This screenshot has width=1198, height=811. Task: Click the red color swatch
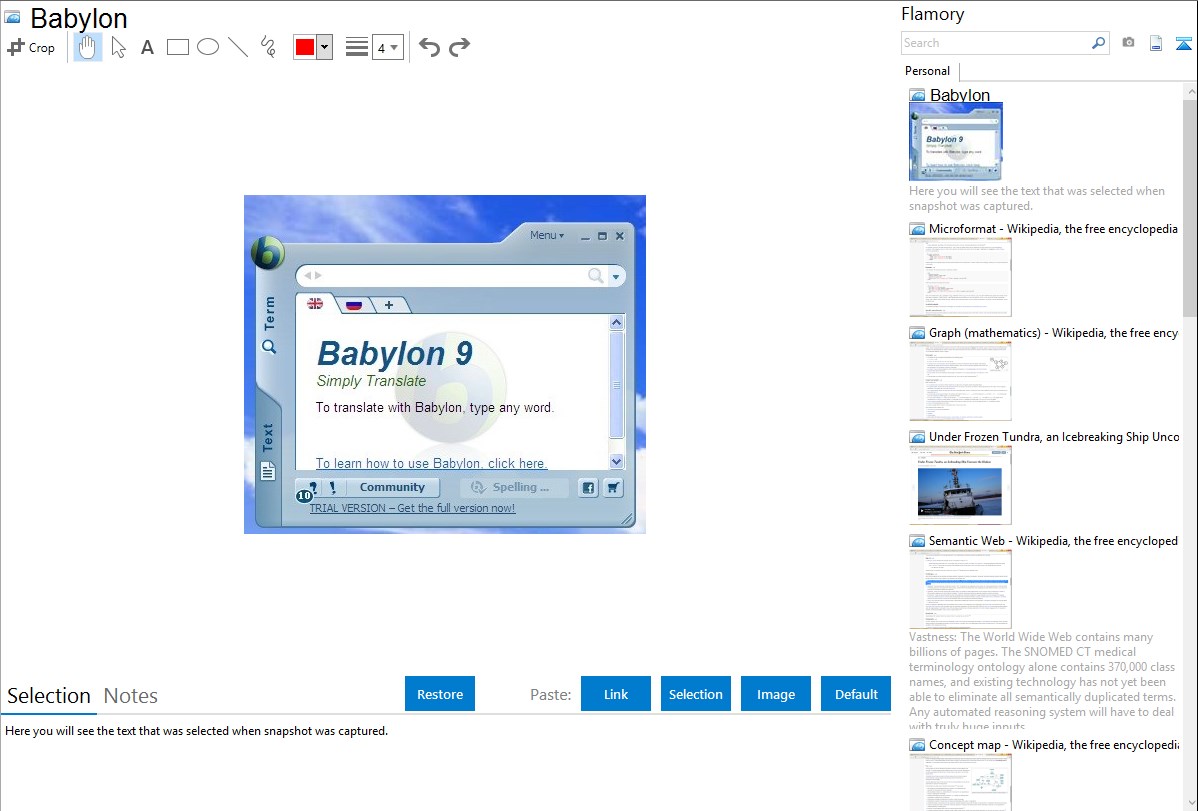304,47
